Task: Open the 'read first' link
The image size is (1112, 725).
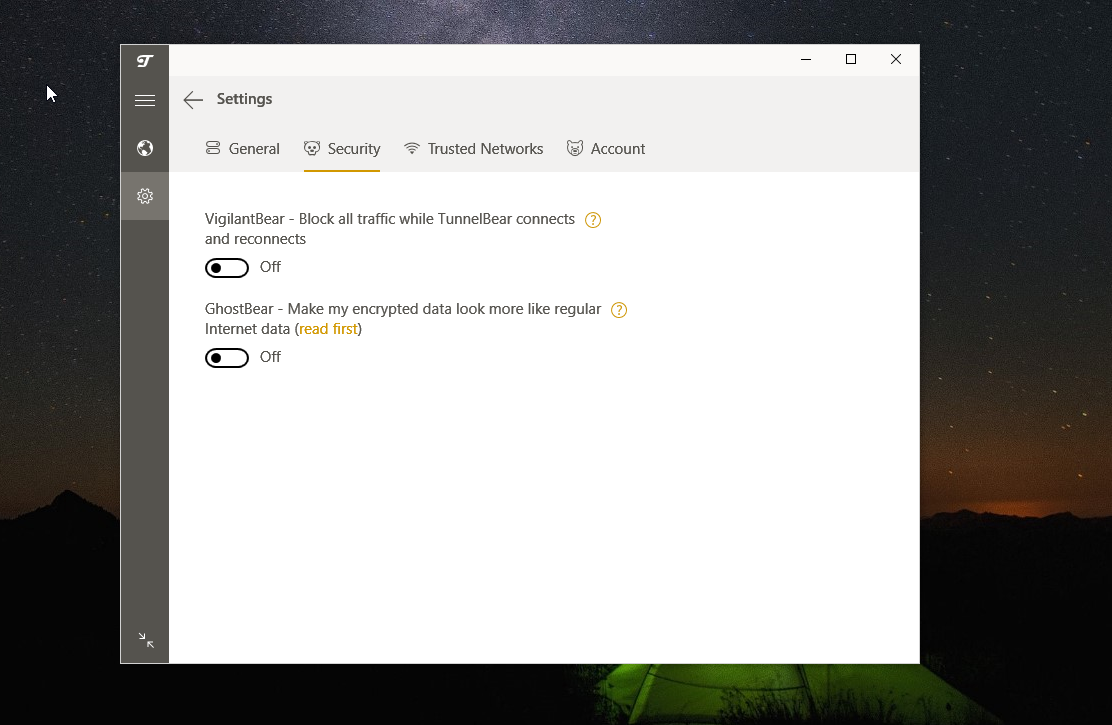Action: [328, 329]
